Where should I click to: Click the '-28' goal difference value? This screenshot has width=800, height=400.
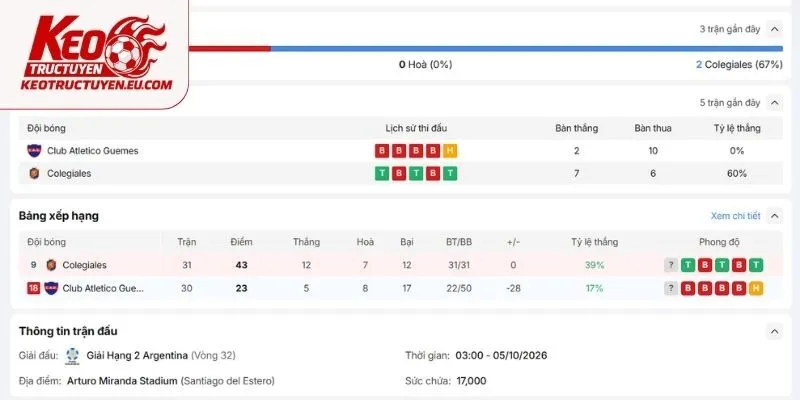513,288
